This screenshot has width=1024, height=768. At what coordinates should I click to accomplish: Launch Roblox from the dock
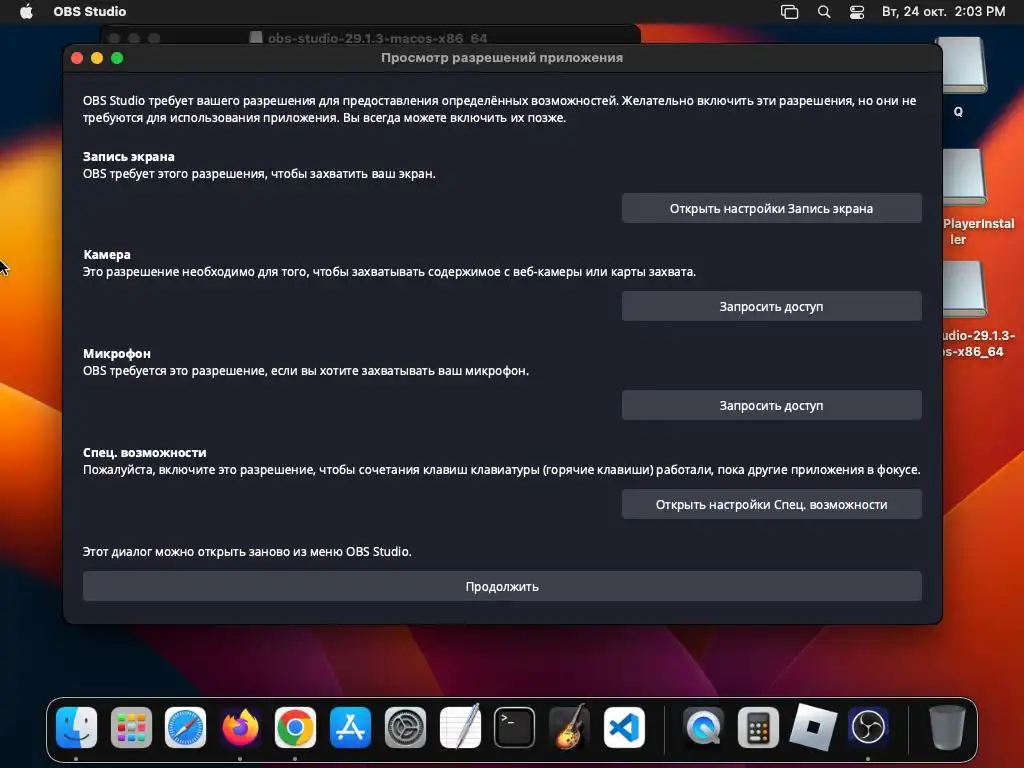pyautogui.click(x=813, y=728)
